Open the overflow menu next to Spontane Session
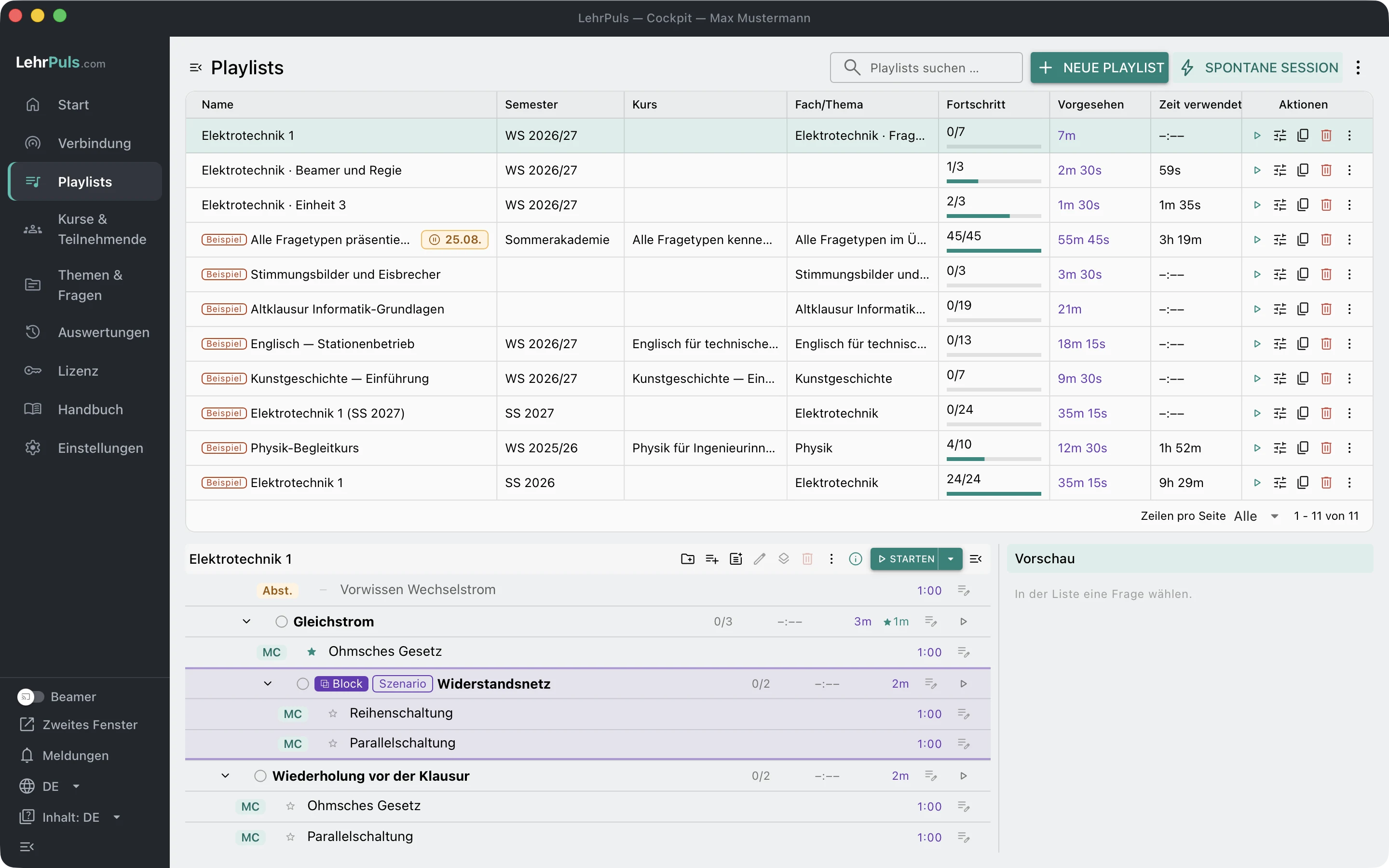The width and height of the screenshot is (1389, 868). coord(1358,68)
